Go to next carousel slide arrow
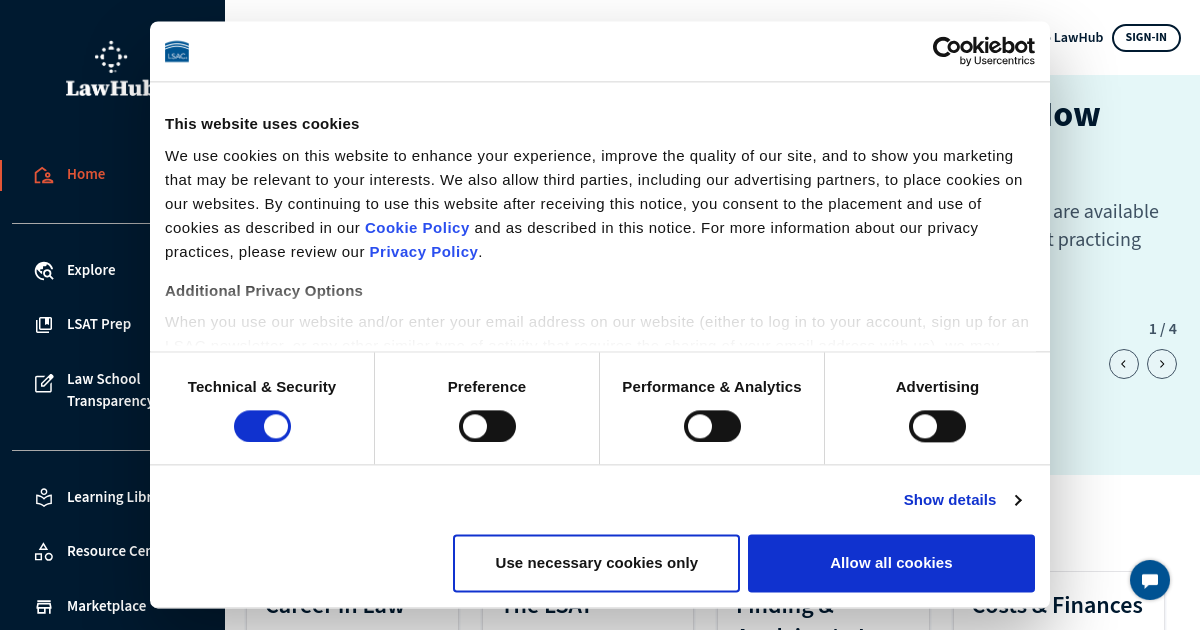This screenshot has width=1200, height=630. pos(1162,364)
